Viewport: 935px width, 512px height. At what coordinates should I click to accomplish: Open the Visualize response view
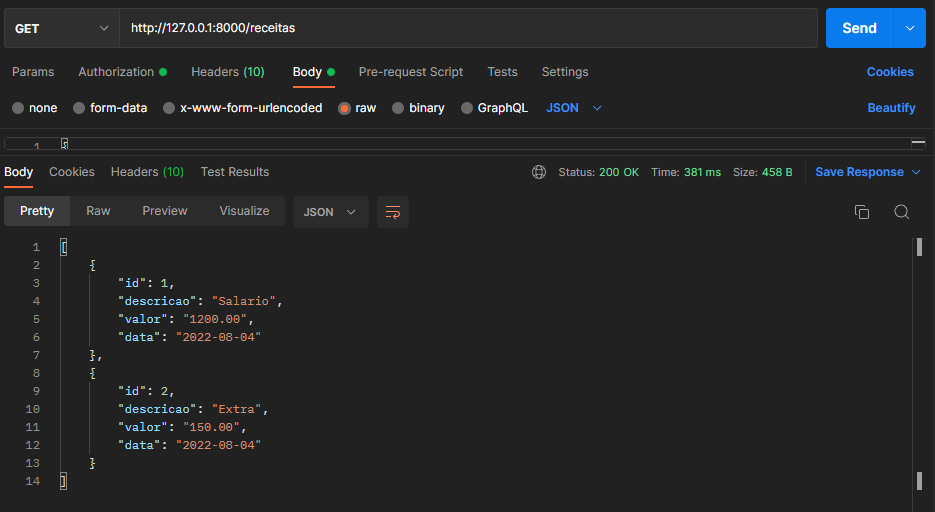tap(244, 211)
